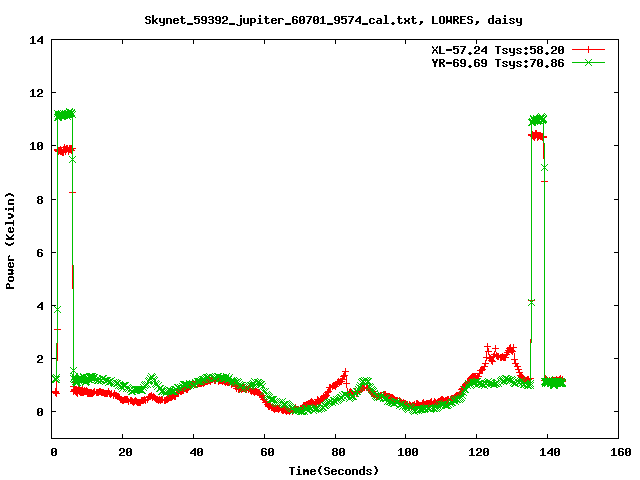This screenshot has width=640, height=480.
Task: Click the 160 tick on time axis
Action: tap(618, 452)
